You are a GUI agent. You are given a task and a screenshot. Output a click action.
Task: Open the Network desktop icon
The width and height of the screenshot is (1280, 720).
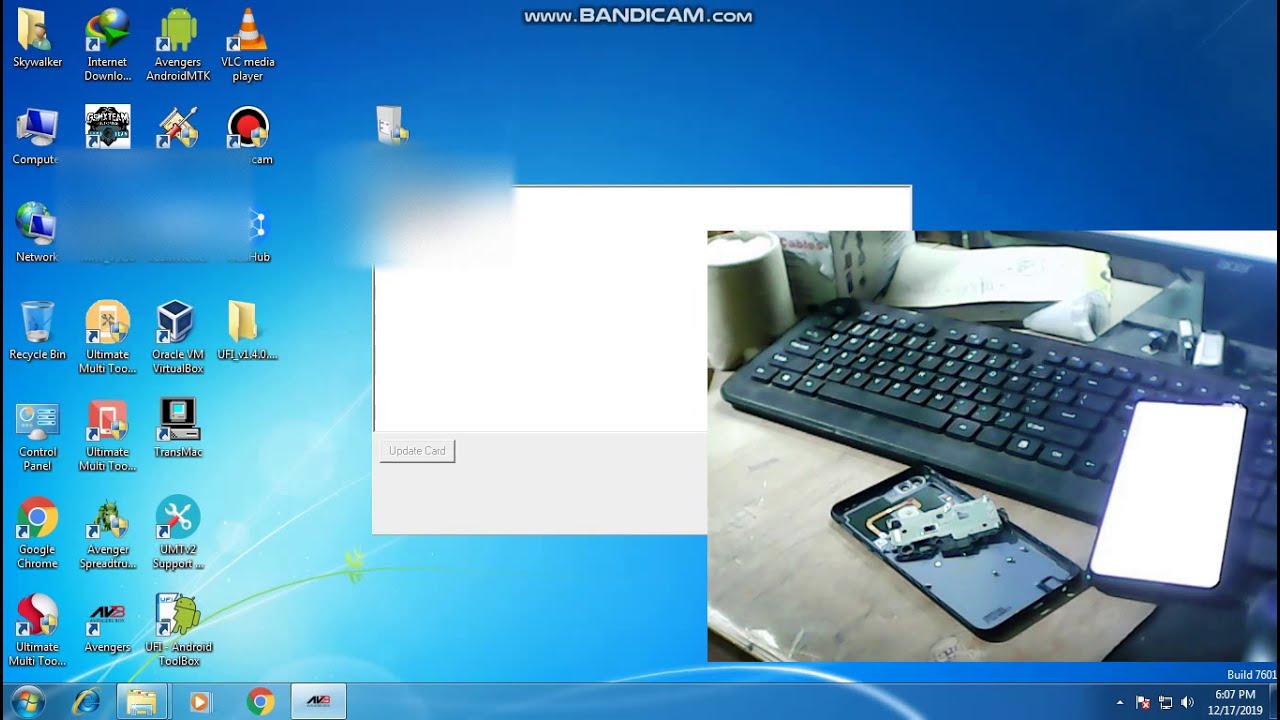pos(37,233)
